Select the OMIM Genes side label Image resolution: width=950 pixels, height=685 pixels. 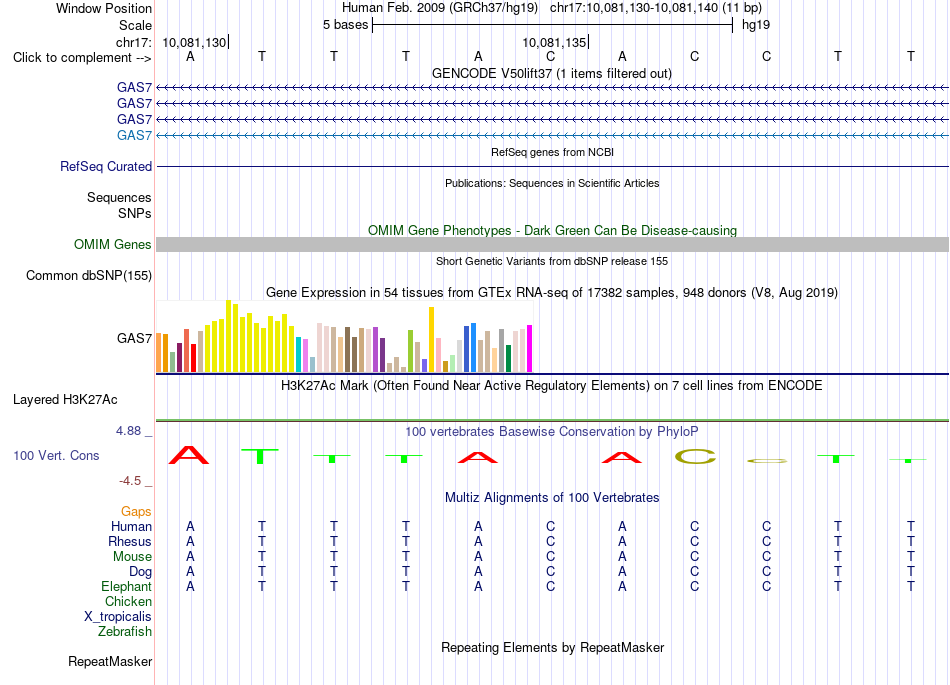tap(113, 245)
